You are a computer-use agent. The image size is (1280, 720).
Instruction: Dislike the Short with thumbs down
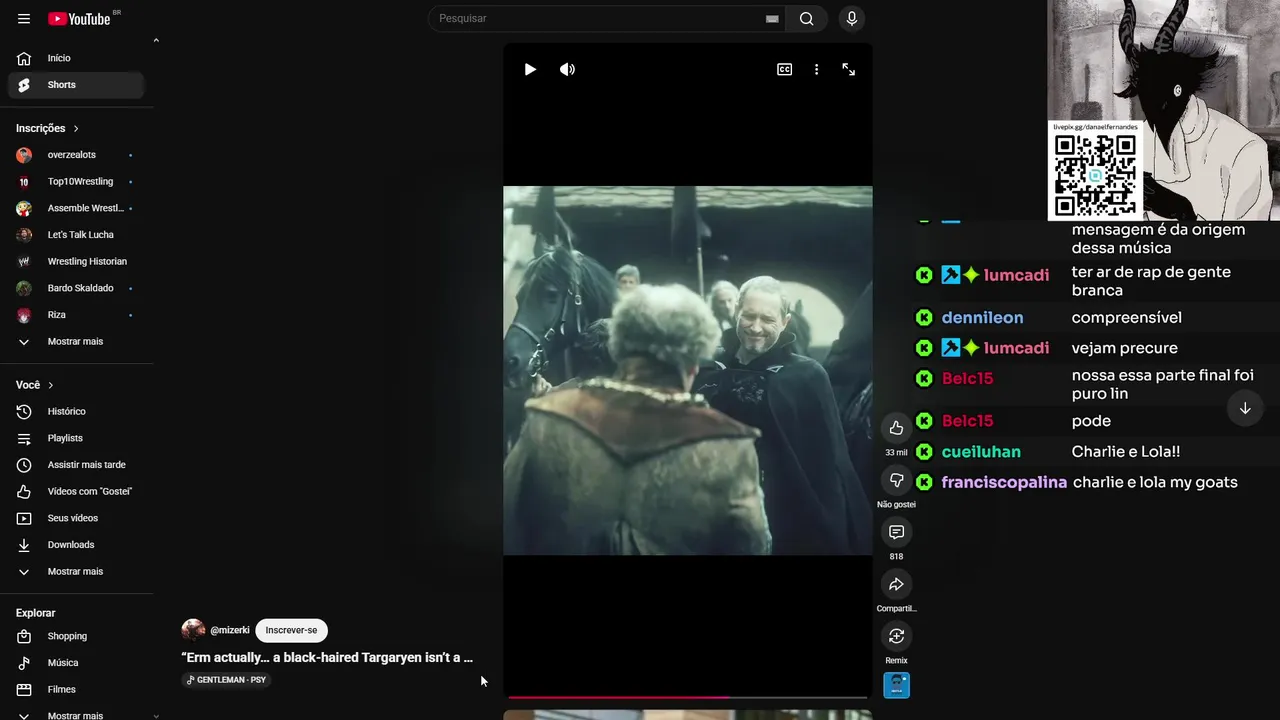click(896, 480)
